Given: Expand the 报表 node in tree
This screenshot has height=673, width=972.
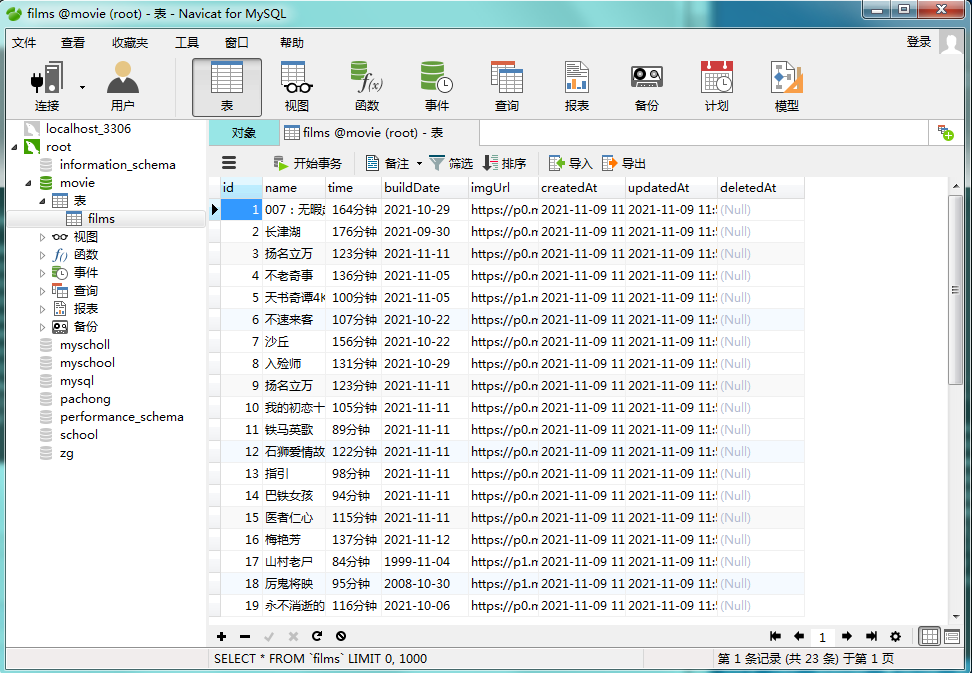Looking at the screenshot, I should pos(42,309).
